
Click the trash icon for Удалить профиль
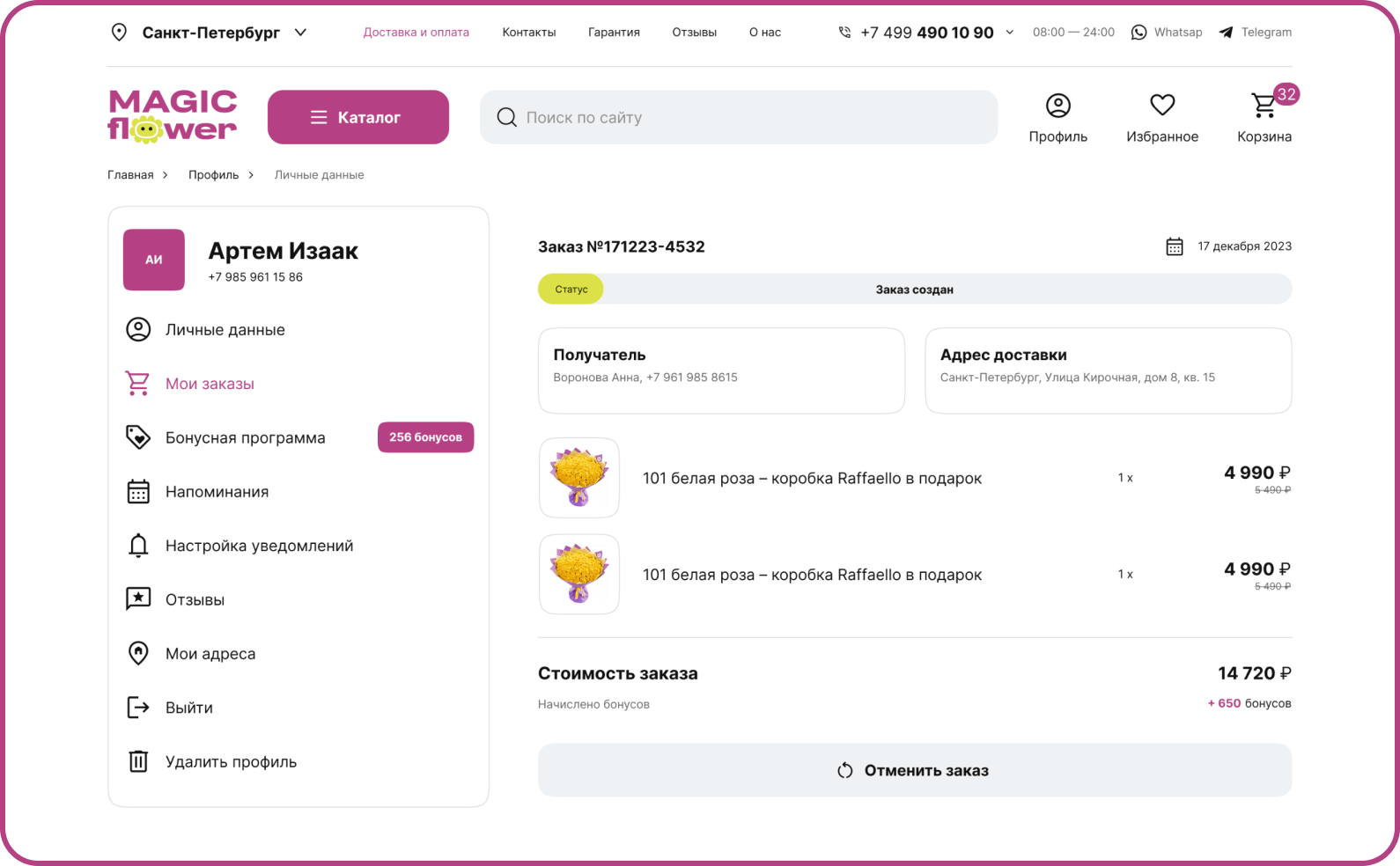point(138,761)
